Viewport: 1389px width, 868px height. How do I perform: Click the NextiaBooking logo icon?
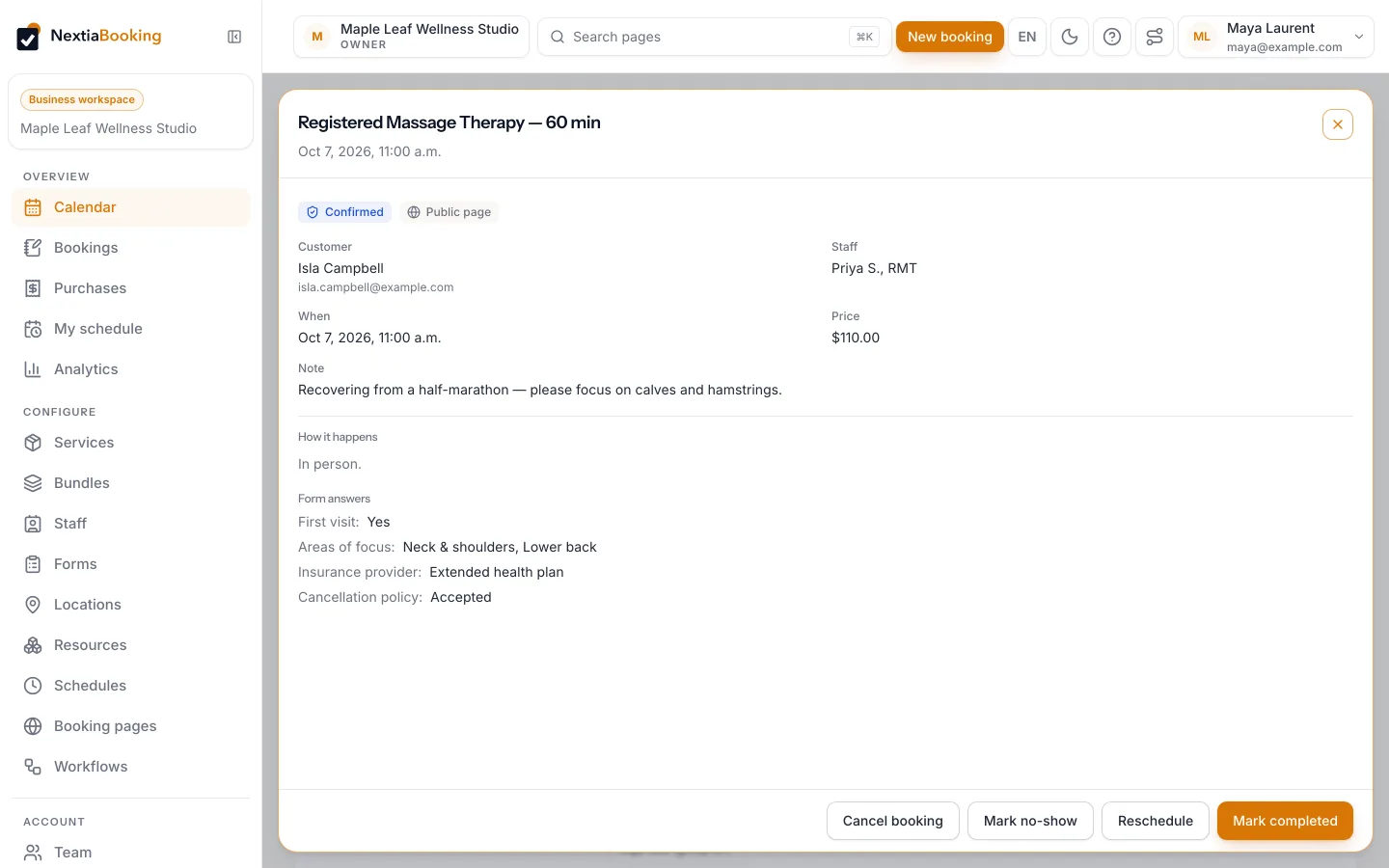click(x=29, y=37)
